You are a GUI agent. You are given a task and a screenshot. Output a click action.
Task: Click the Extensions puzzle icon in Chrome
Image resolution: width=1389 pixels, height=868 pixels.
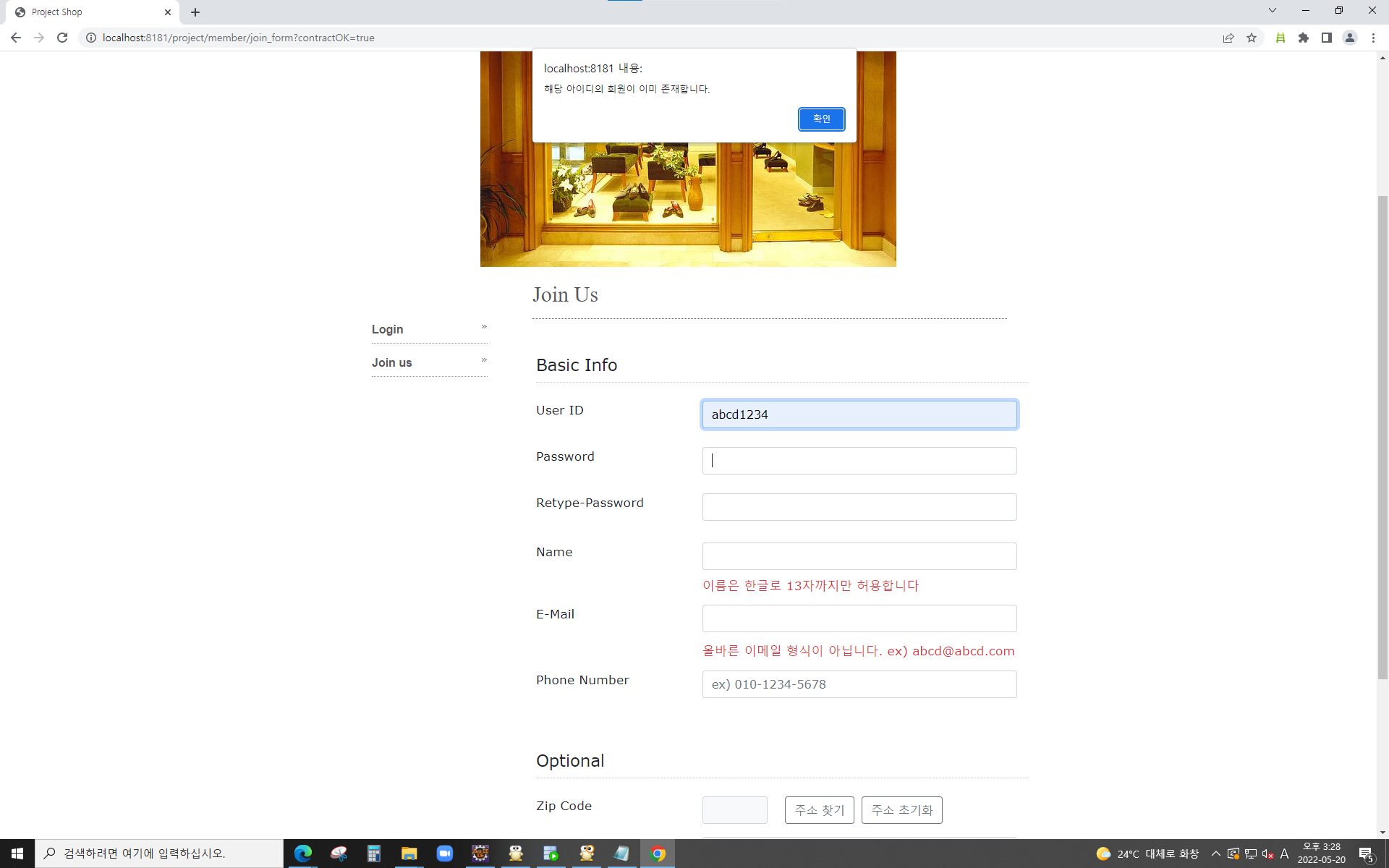pos(1304,38)
